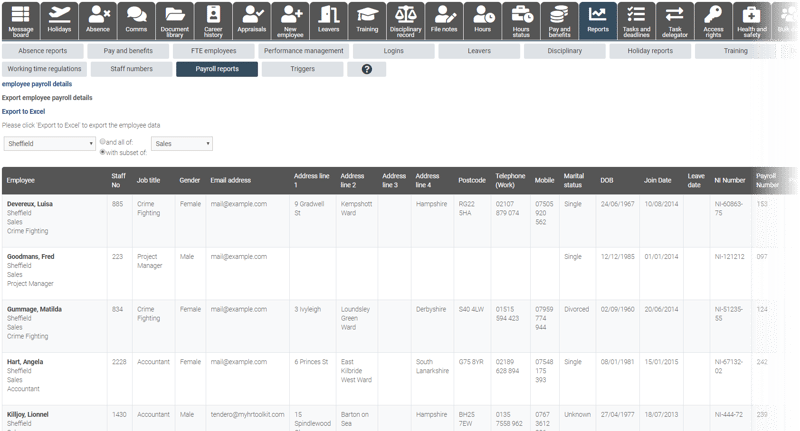Click employee name Devereux, Luisa
Screen dimensions: 800x431
pyautogui.click(x=30, y=204)
